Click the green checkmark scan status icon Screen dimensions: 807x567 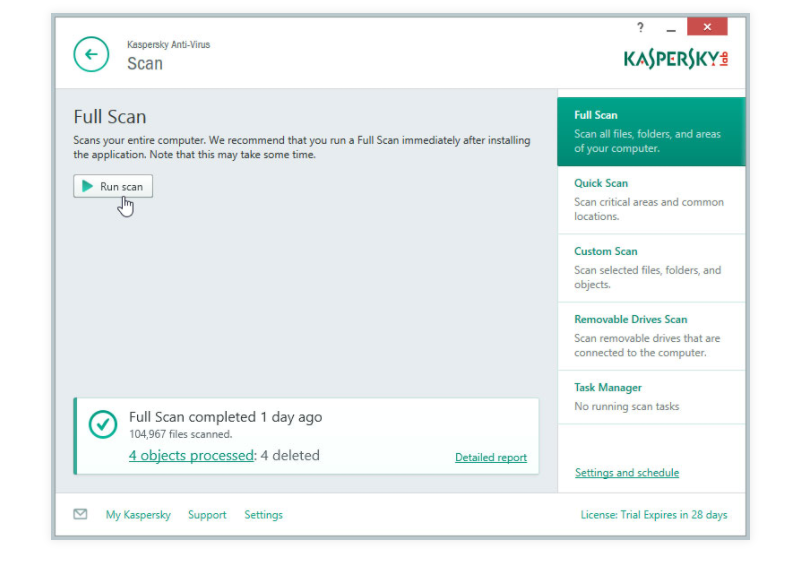[x=103, y=424]
